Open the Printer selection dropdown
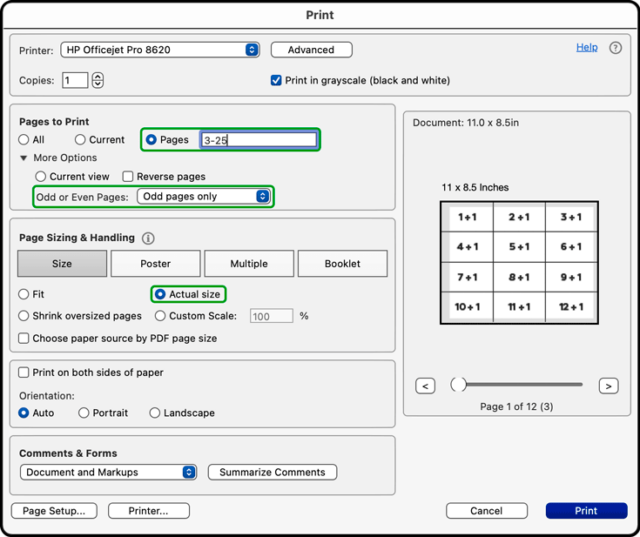640x537 pixels. [x=160, y=50]
